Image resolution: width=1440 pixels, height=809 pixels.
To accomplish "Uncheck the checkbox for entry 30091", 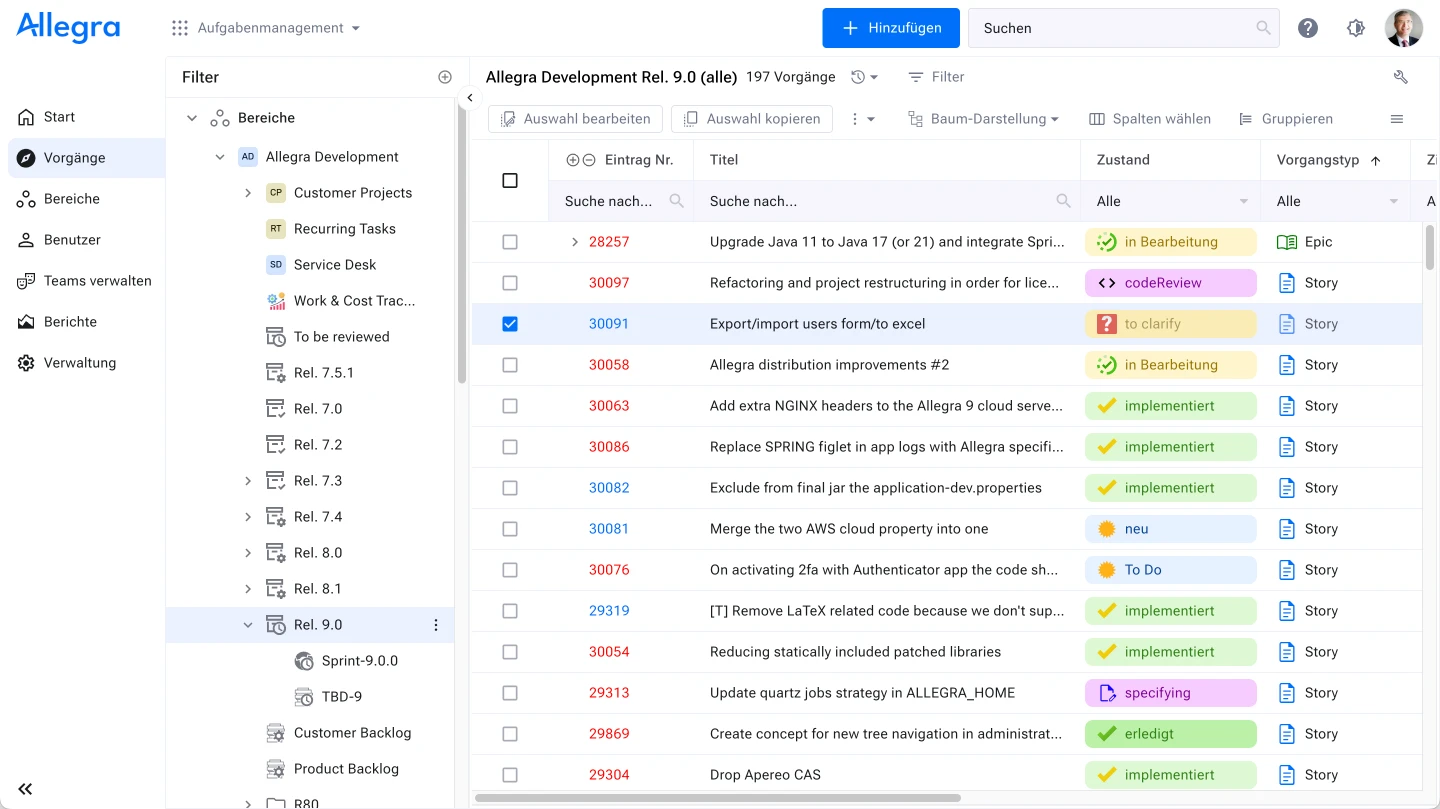I will point(510,324).
